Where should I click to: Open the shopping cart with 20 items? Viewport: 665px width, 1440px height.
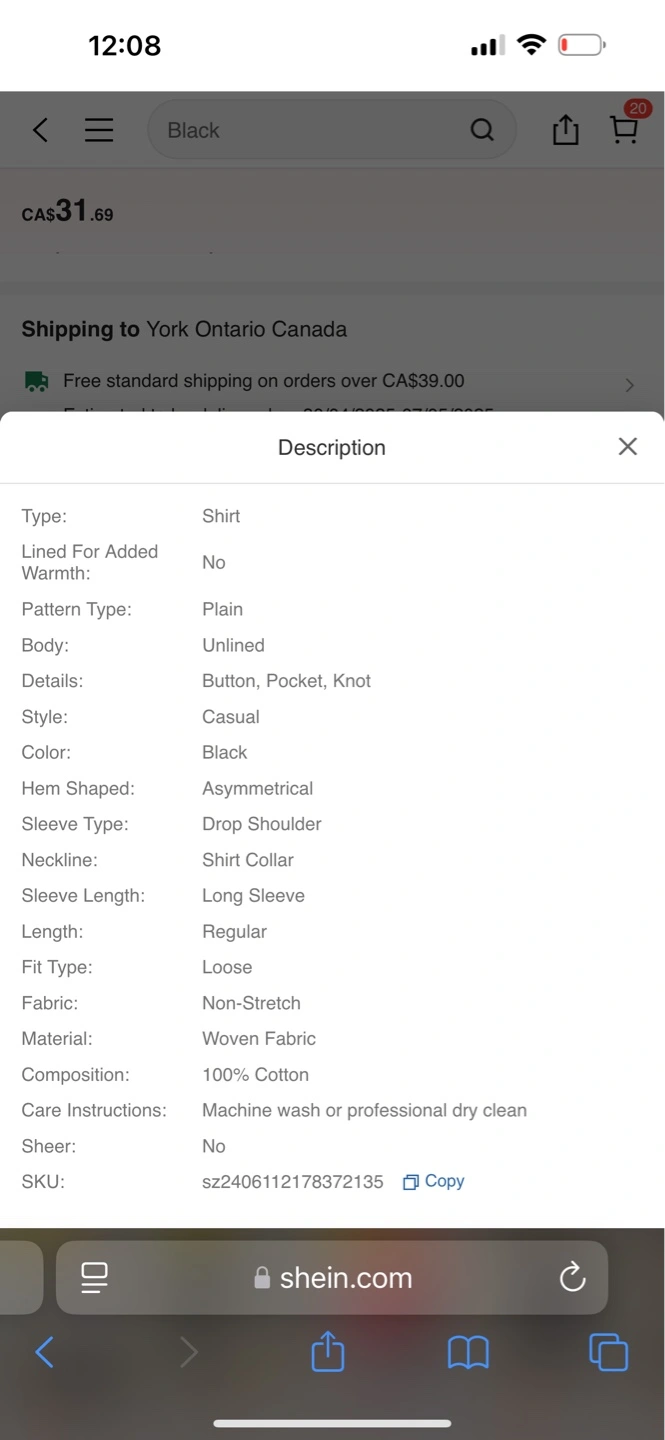(625, 128)
